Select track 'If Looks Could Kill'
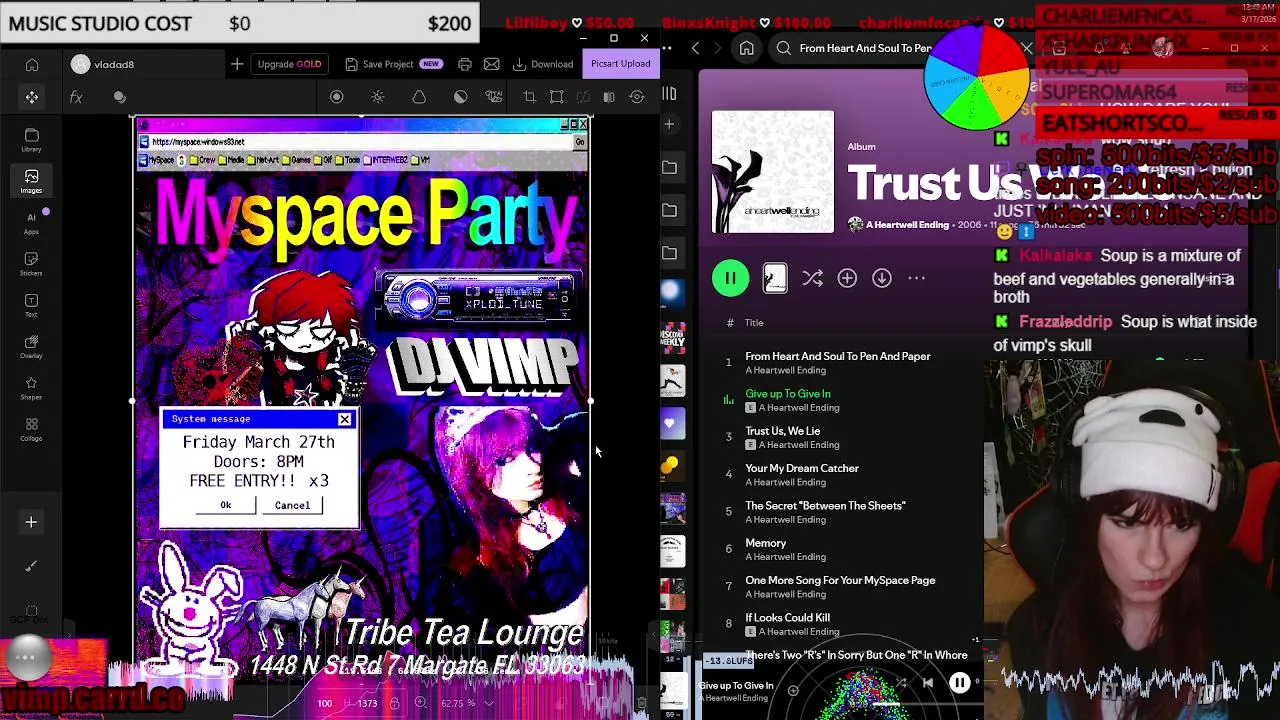The image size is (1280, 720). [x=787, y=618]
